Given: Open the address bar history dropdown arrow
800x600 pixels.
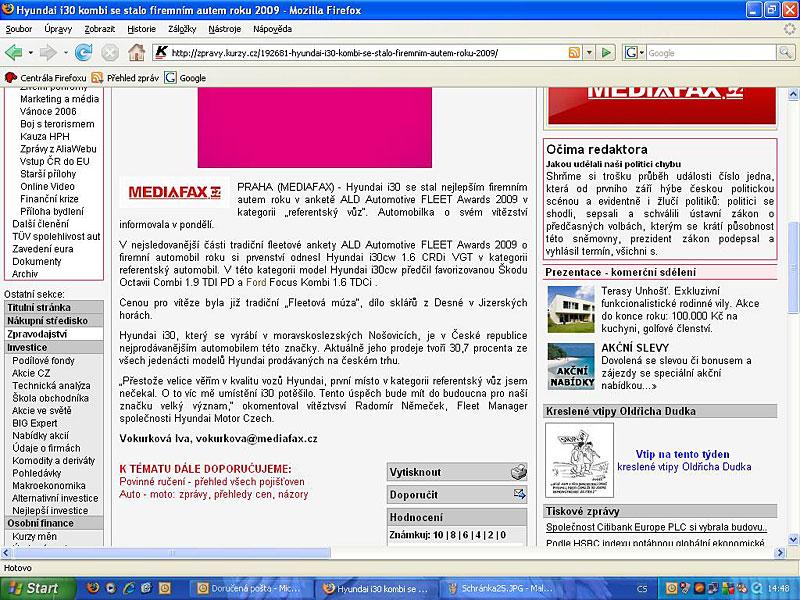Looking at the screenshot, I should pos(589,53).
